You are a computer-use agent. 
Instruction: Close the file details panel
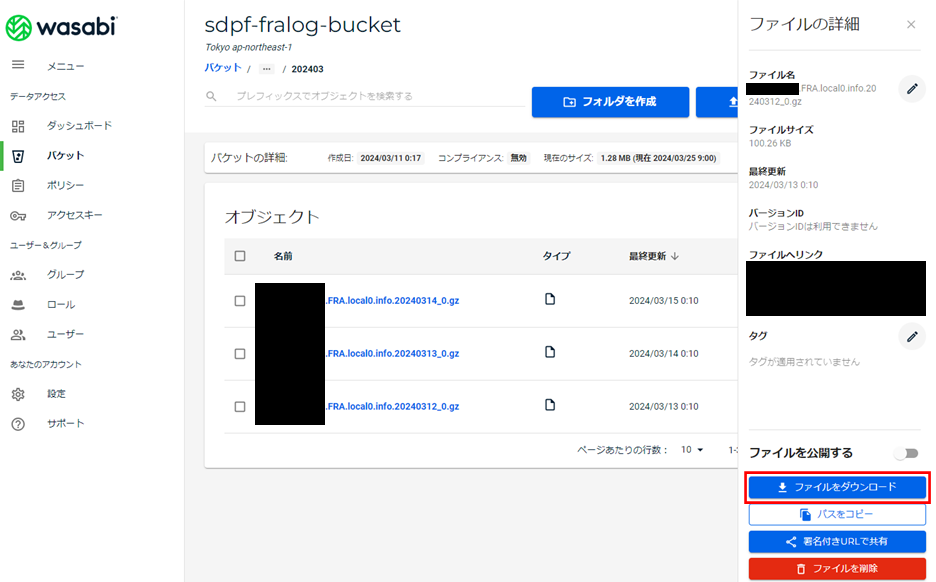pos(911,24)
